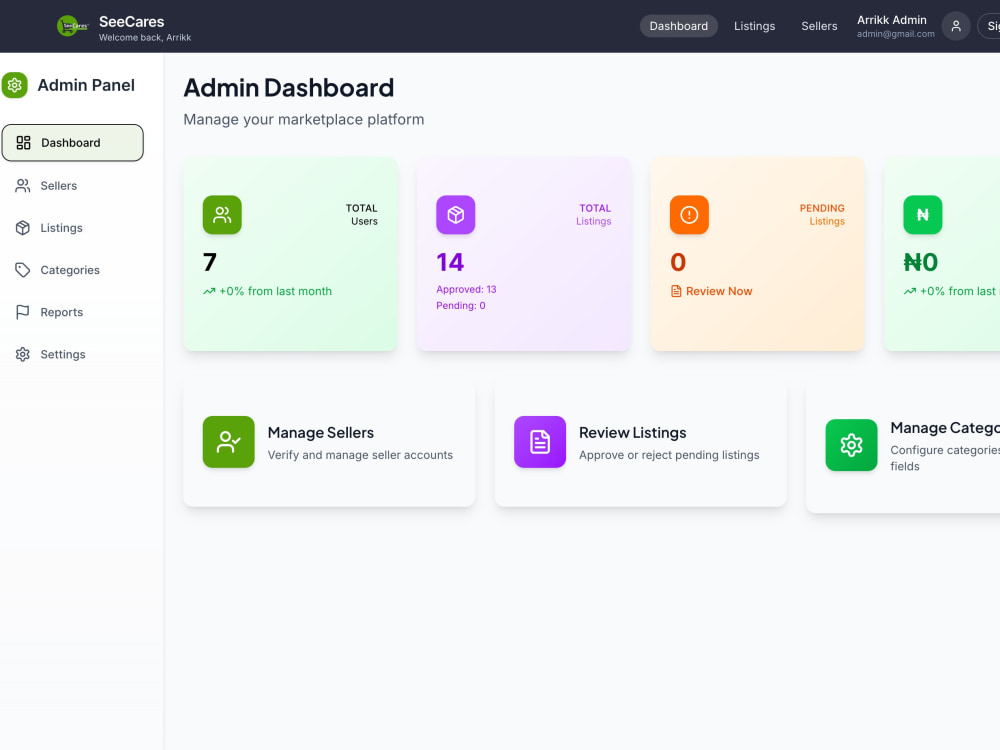Click +0% from last month on Users card

[x=276, y=291]
